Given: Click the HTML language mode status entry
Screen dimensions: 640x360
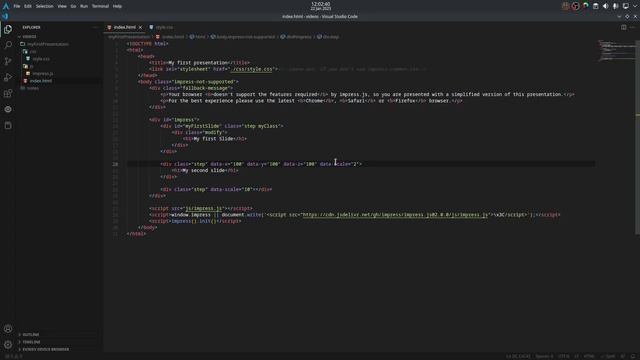Looking at the screenshot, I should pos(589,356).
